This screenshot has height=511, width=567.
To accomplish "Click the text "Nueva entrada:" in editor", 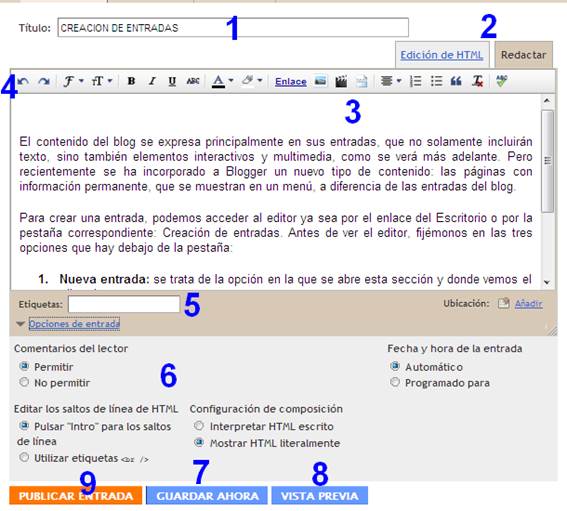I will pos(104,279).
